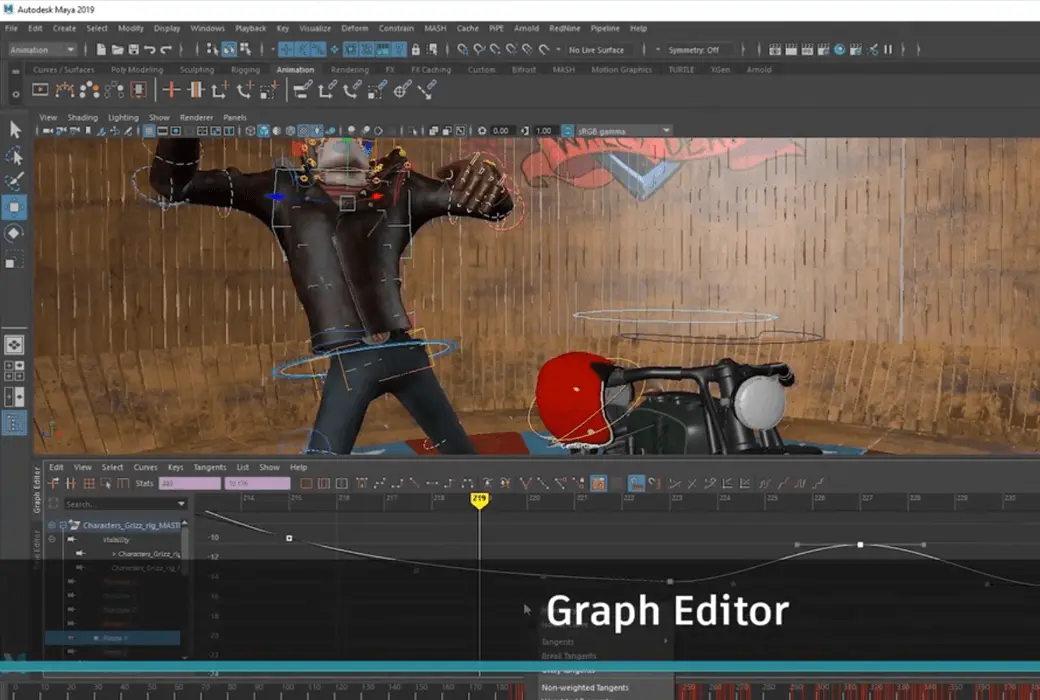
Task: Click the Pause Viewport icon in status line
Action: tap(888, 49)
